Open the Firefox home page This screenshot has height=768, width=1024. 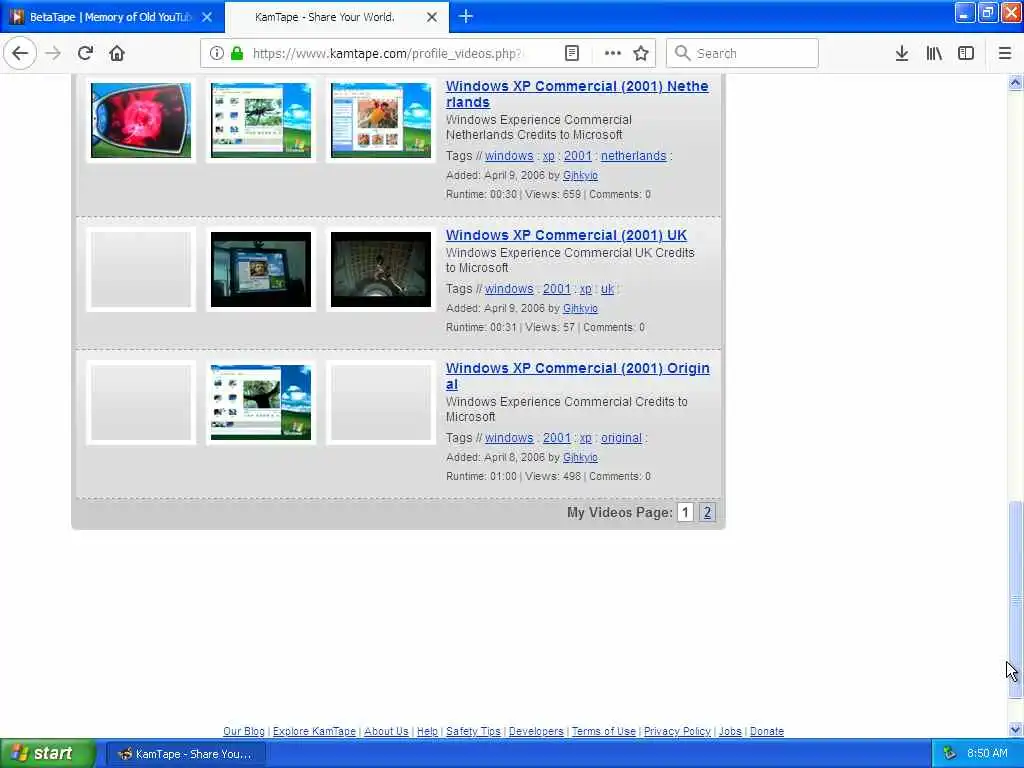point(117,53)
